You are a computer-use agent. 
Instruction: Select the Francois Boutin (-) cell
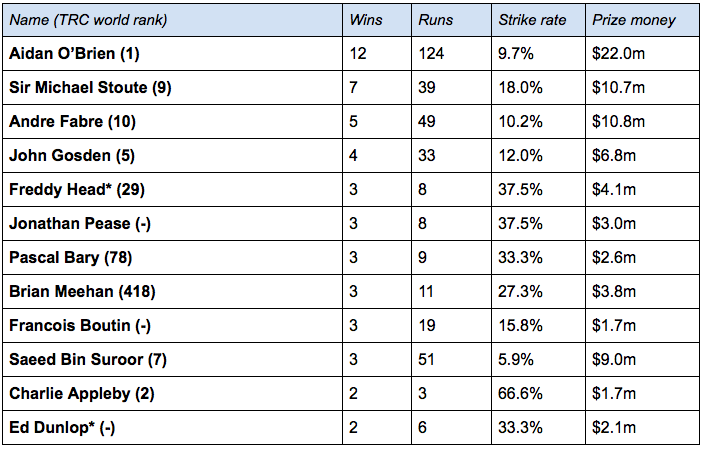point(173,325)
